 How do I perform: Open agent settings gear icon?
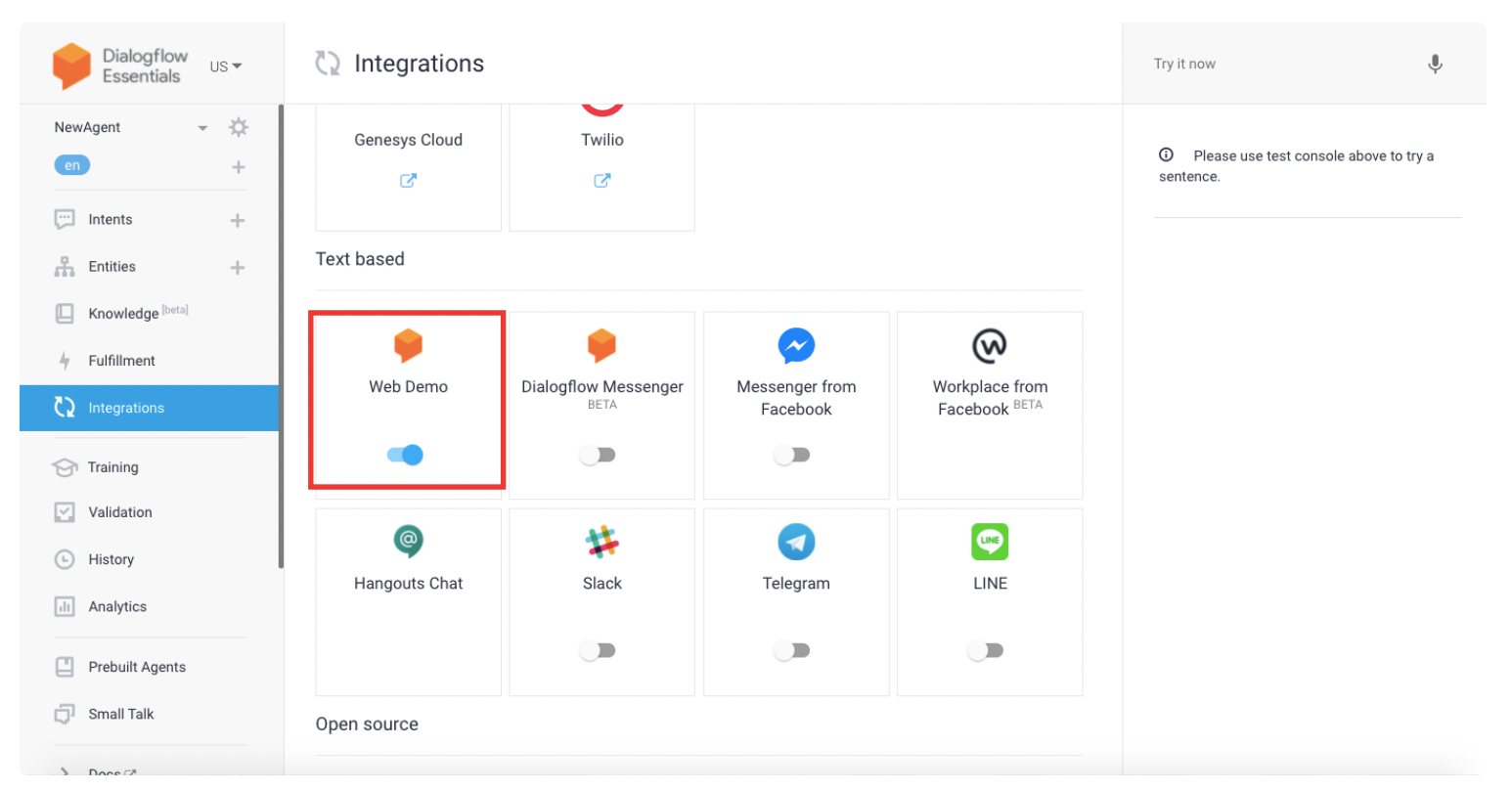(238, 128)
